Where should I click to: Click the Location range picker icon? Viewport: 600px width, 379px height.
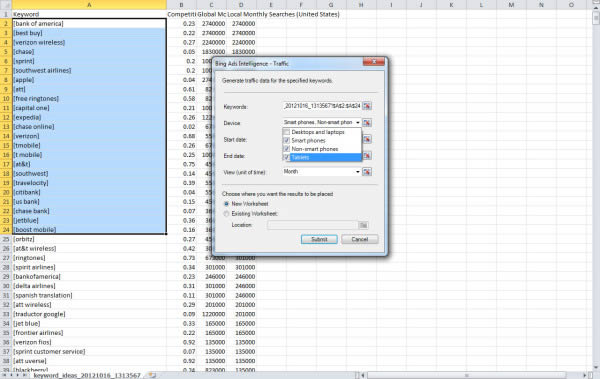click(x=364, y=225)
